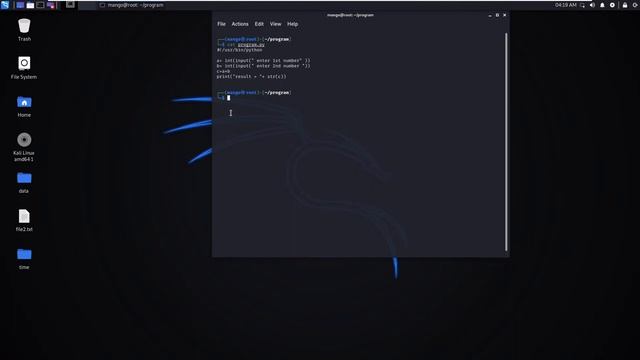Viewport: 640px width, 360px height.
Task: Open the terminal Actions menu
Action: [x=240, y=24]
